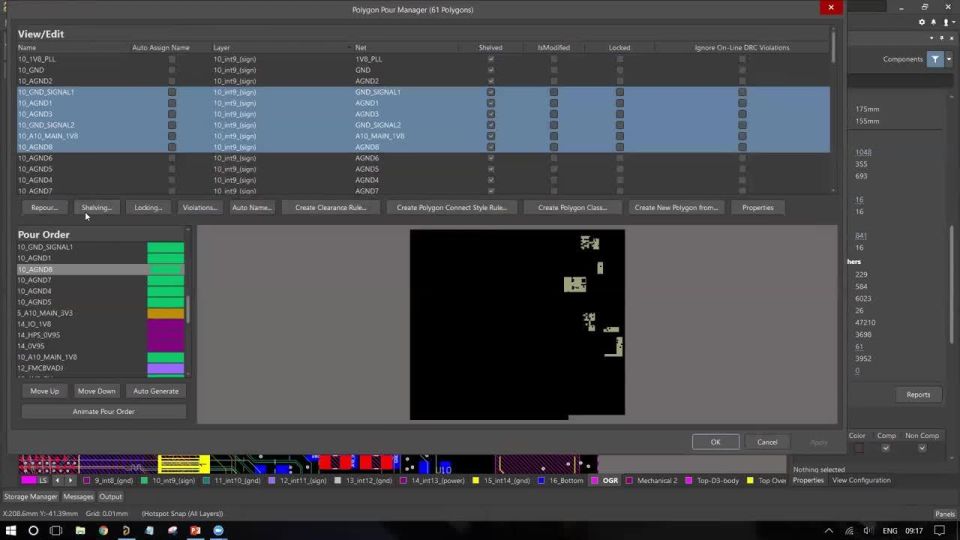Open the Panels button in status bar
The height and width of the screenshot is (540, 960).
[x=945, y=514]
